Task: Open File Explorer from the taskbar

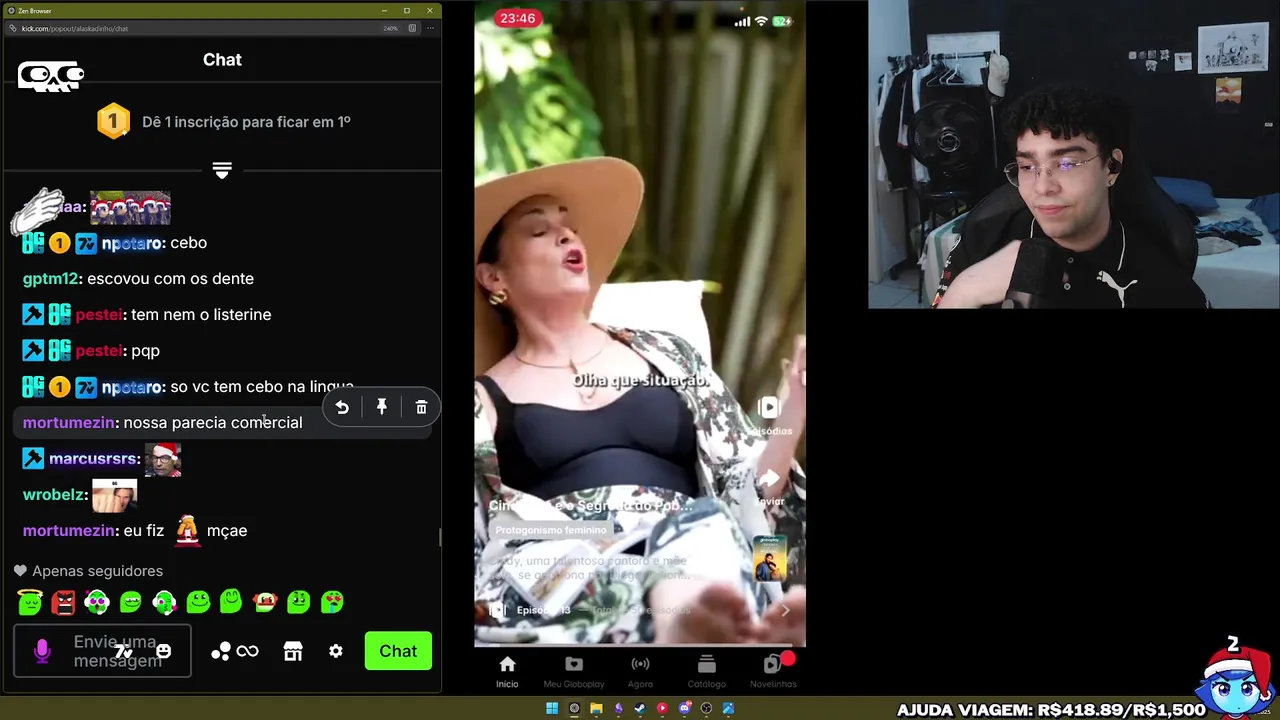Action: [596, 709]
